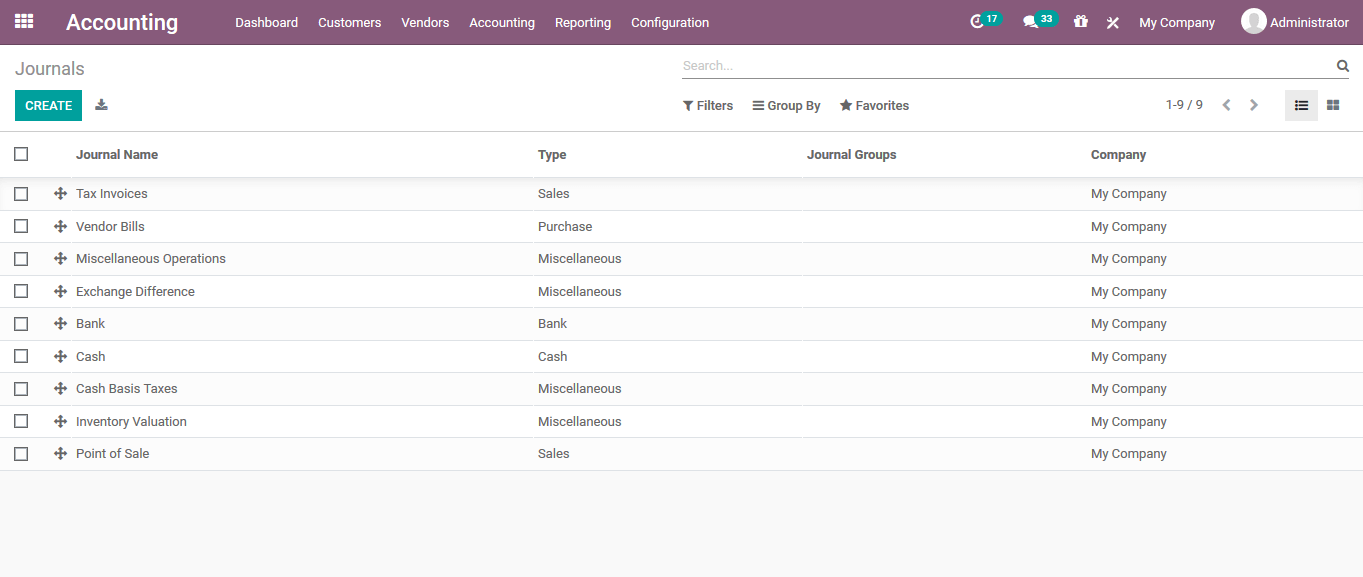Check the checkbox for the Bank journal

coord(21,323)
